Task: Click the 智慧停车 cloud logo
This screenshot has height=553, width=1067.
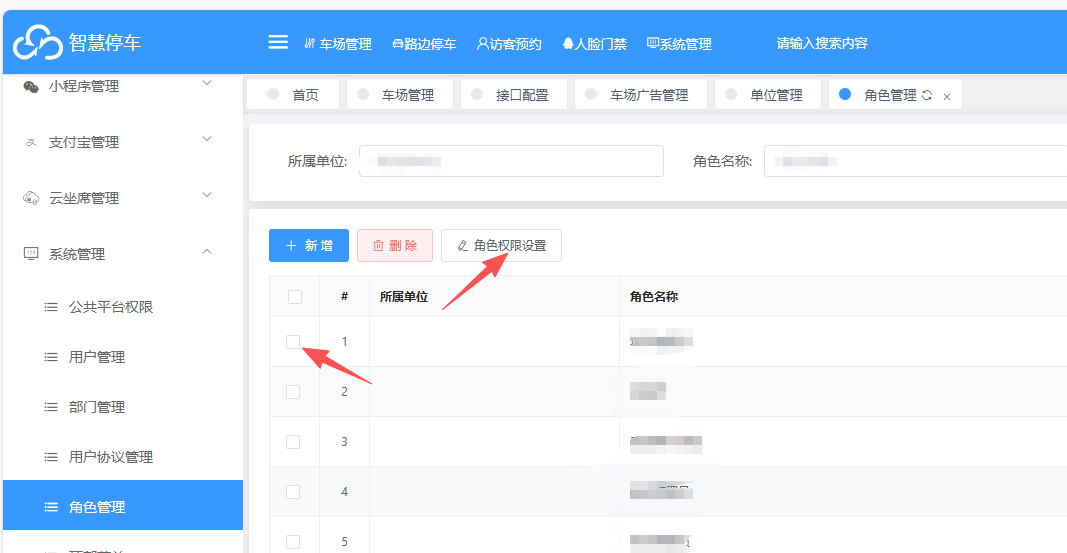Action: tap(37, 42)
